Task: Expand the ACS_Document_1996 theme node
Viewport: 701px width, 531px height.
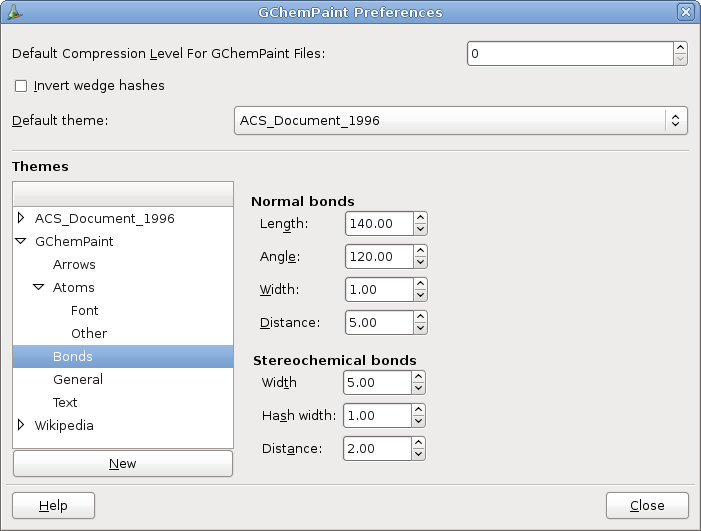Action: point(21,218)
